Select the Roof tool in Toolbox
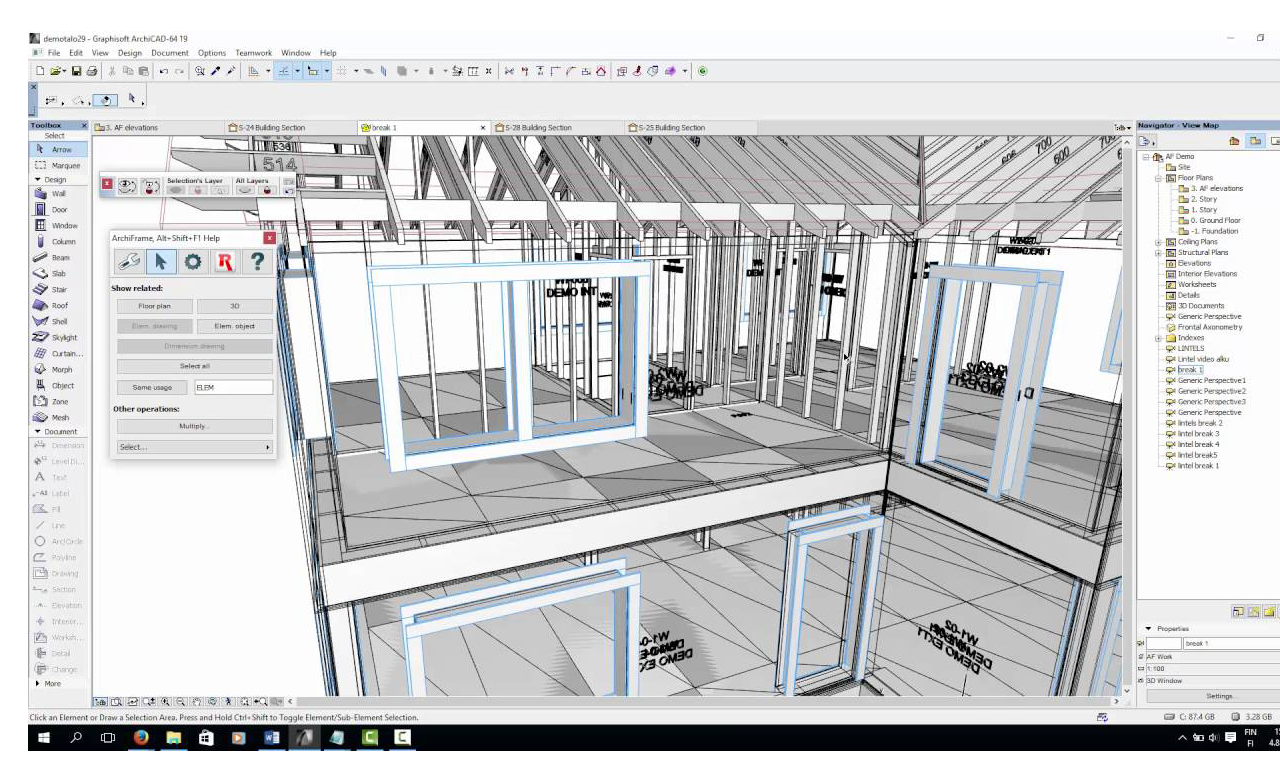Viewport: 1280px width, 782px height. tap(57, 306)
